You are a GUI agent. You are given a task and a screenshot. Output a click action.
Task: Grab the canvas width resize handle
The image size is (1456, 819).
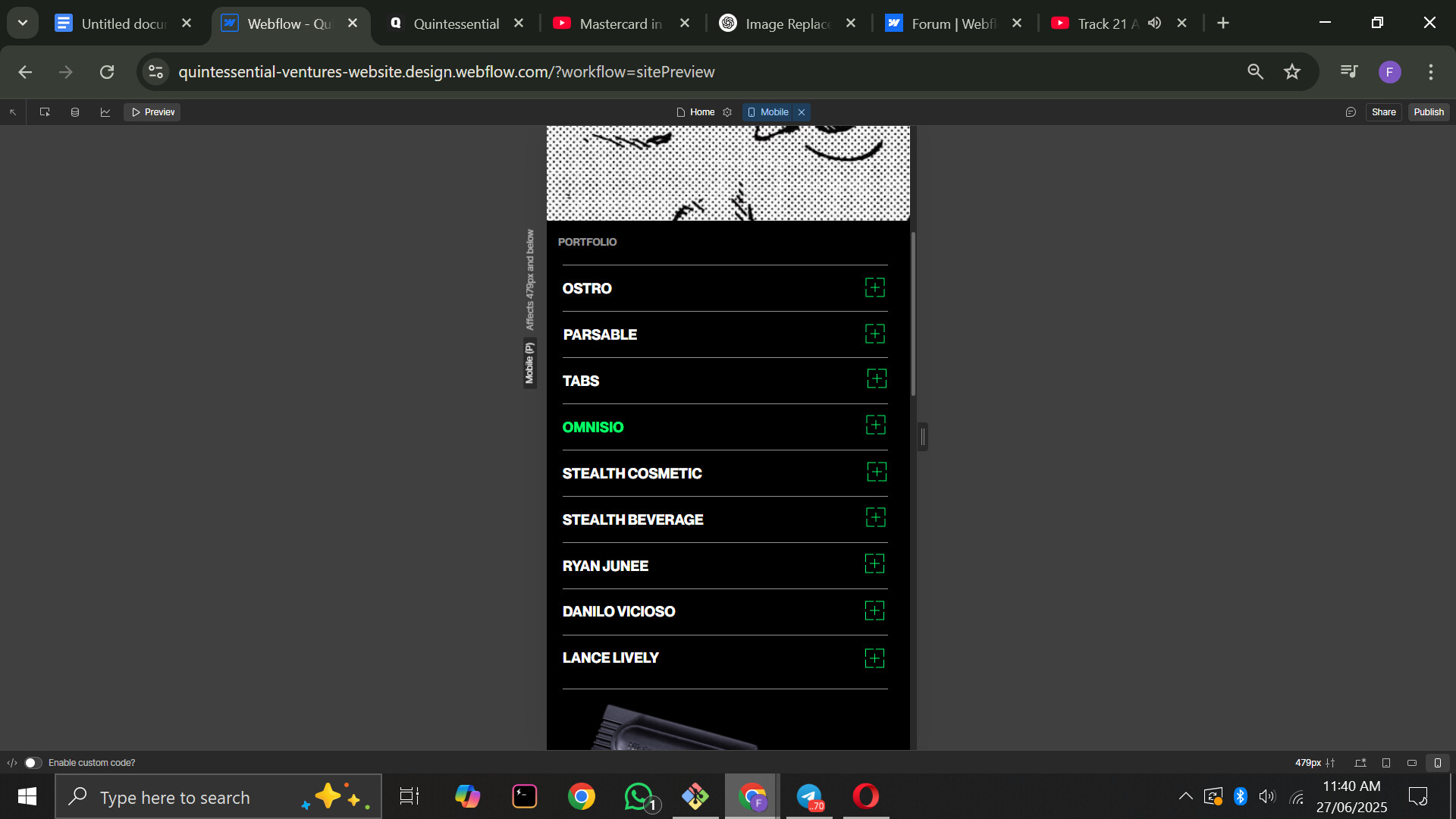click(923, 437)
